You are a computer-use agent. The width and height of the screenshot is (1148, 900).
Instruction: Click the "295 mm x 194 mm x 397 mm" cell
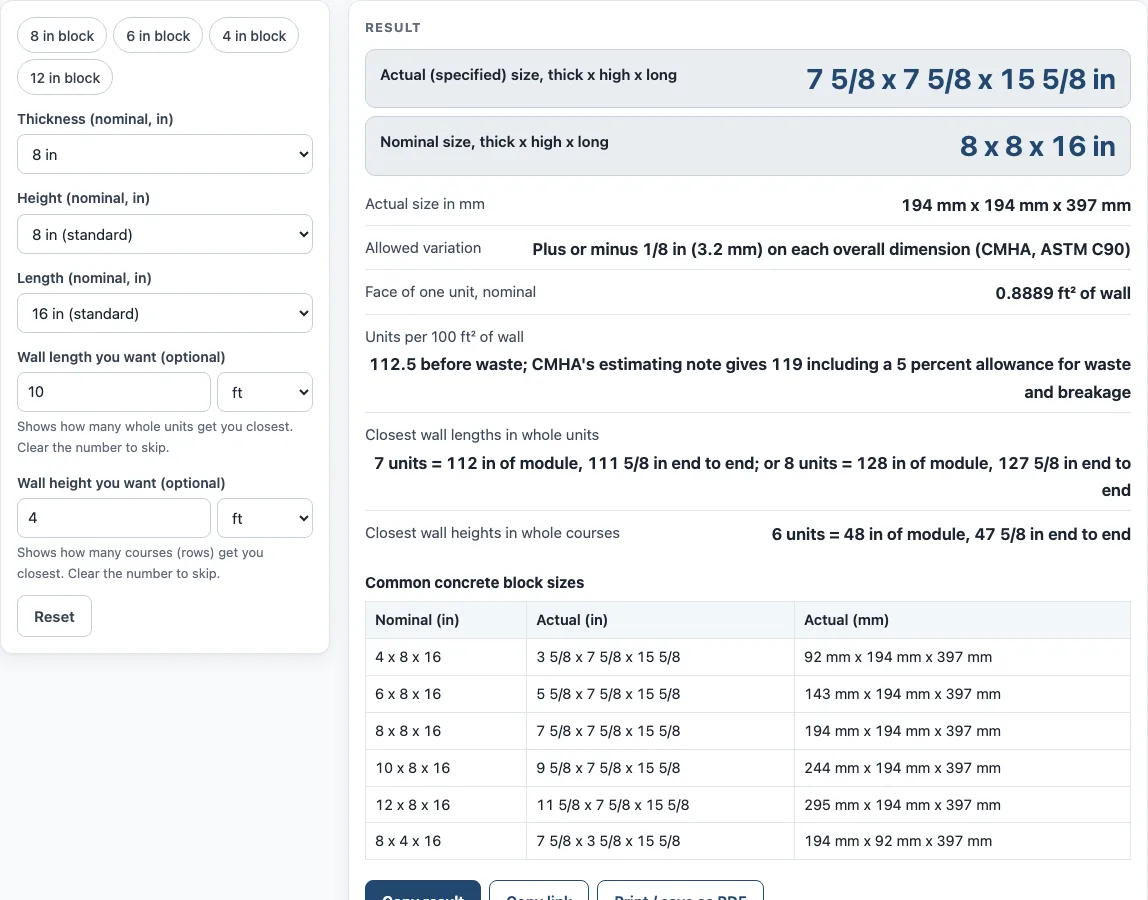(963, 805)
